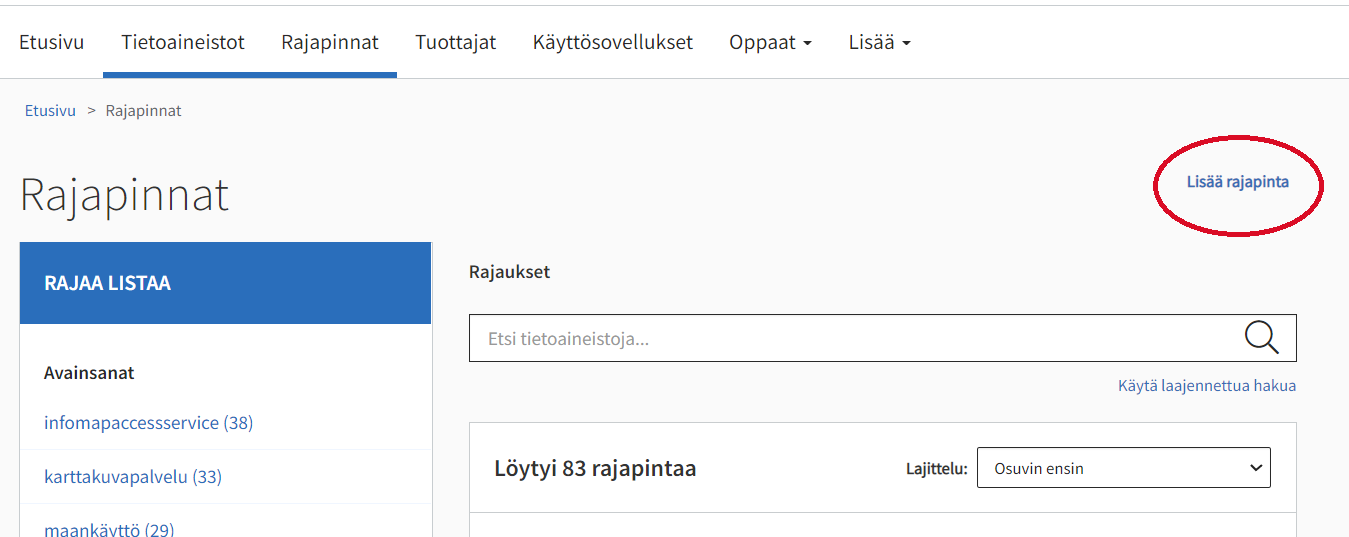Select the Rajapinnat navigation tab

[x=330, y=43]
